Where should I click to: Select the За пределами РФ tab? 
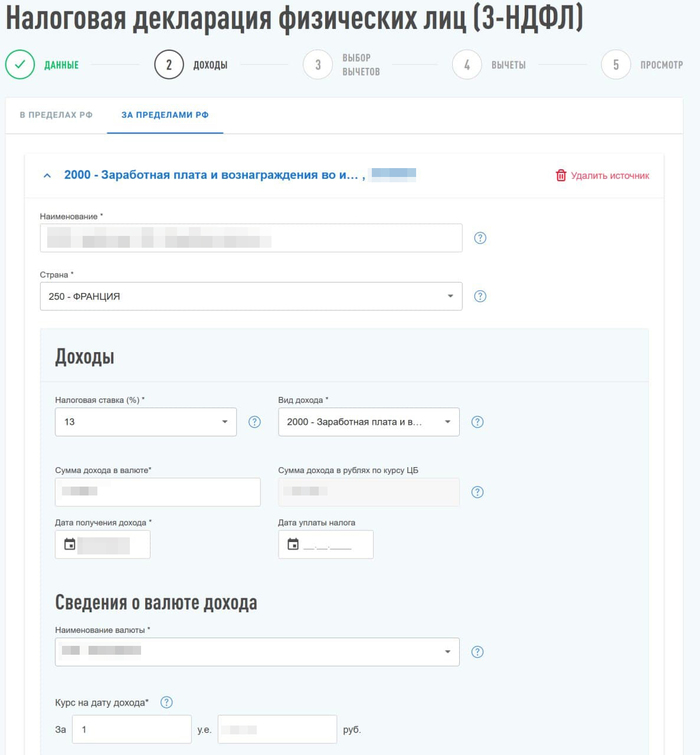click(x=165, y=115)
